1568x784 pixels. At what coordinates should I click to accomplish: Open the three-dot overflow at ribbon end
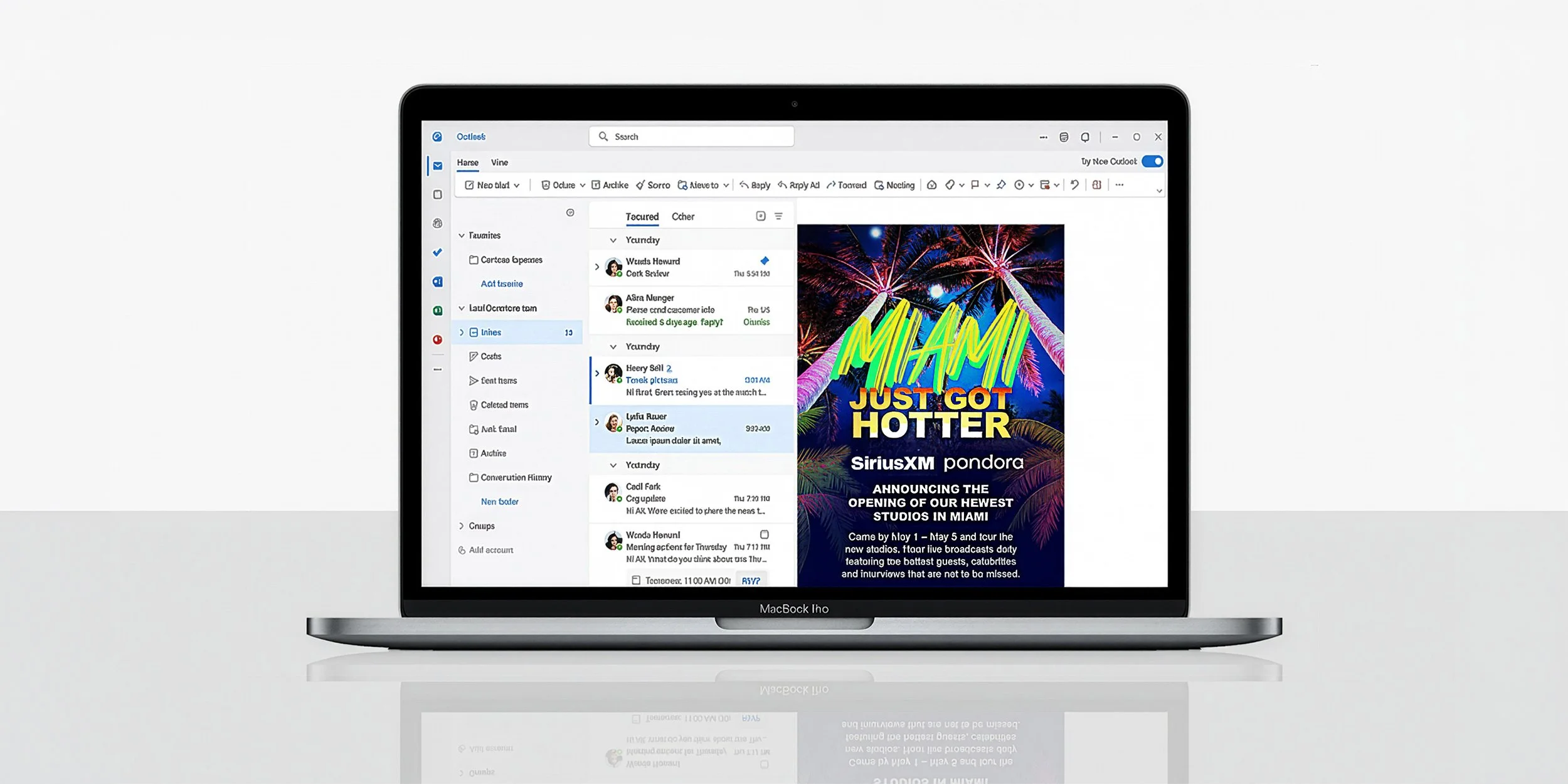click(1120, 185)
